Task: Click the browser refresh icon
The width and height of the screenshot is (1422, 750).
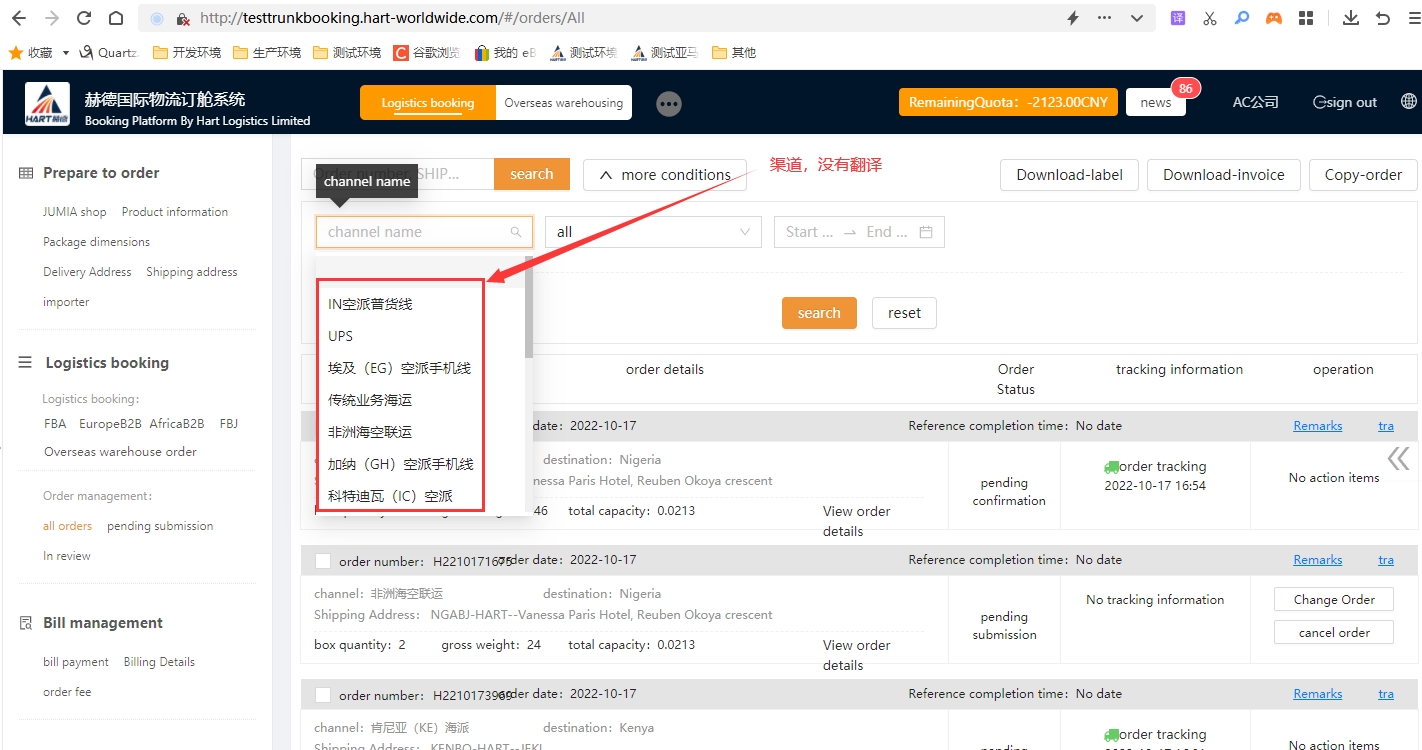Action: coord(84,18)
